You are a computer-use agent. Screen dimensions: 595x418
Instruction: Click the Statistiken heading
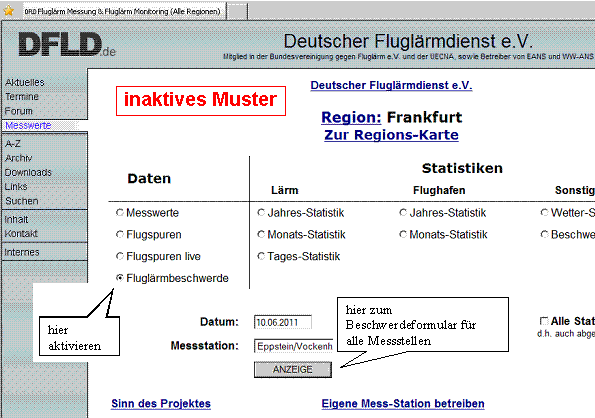pos(462,168)
